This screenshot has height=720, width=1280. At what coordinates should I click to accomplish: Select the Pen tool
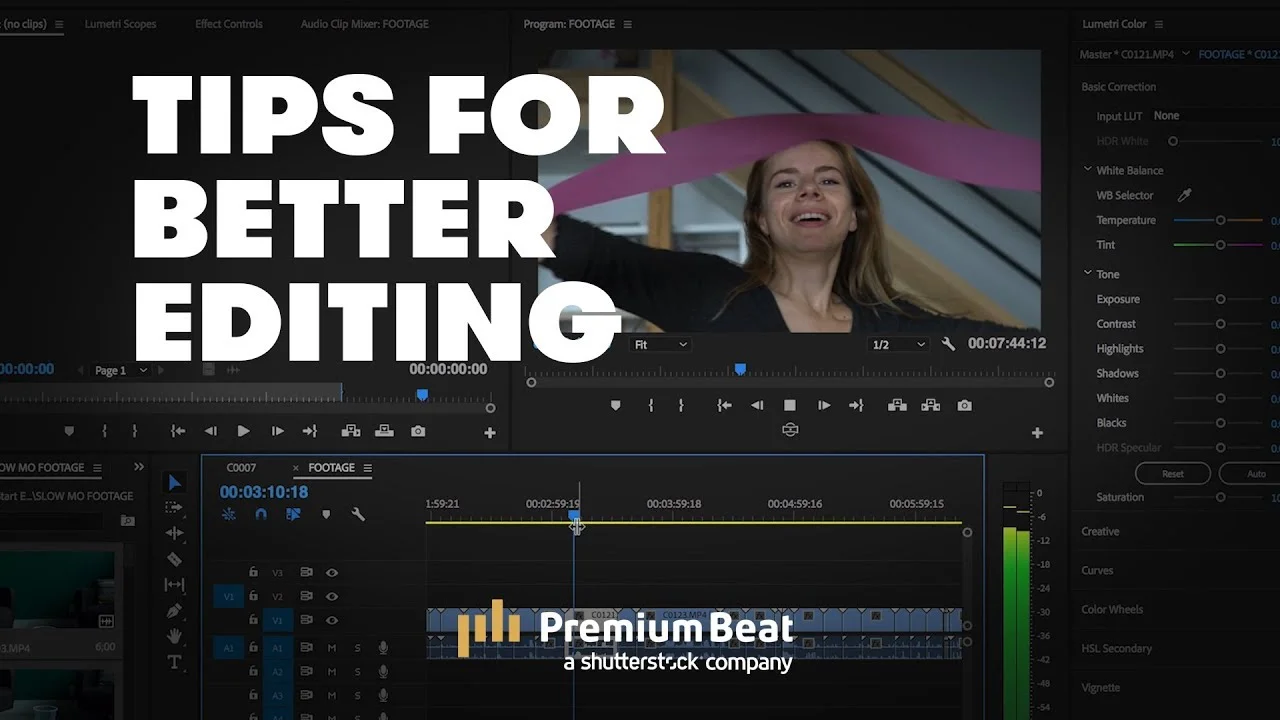(x=174, y=610)
